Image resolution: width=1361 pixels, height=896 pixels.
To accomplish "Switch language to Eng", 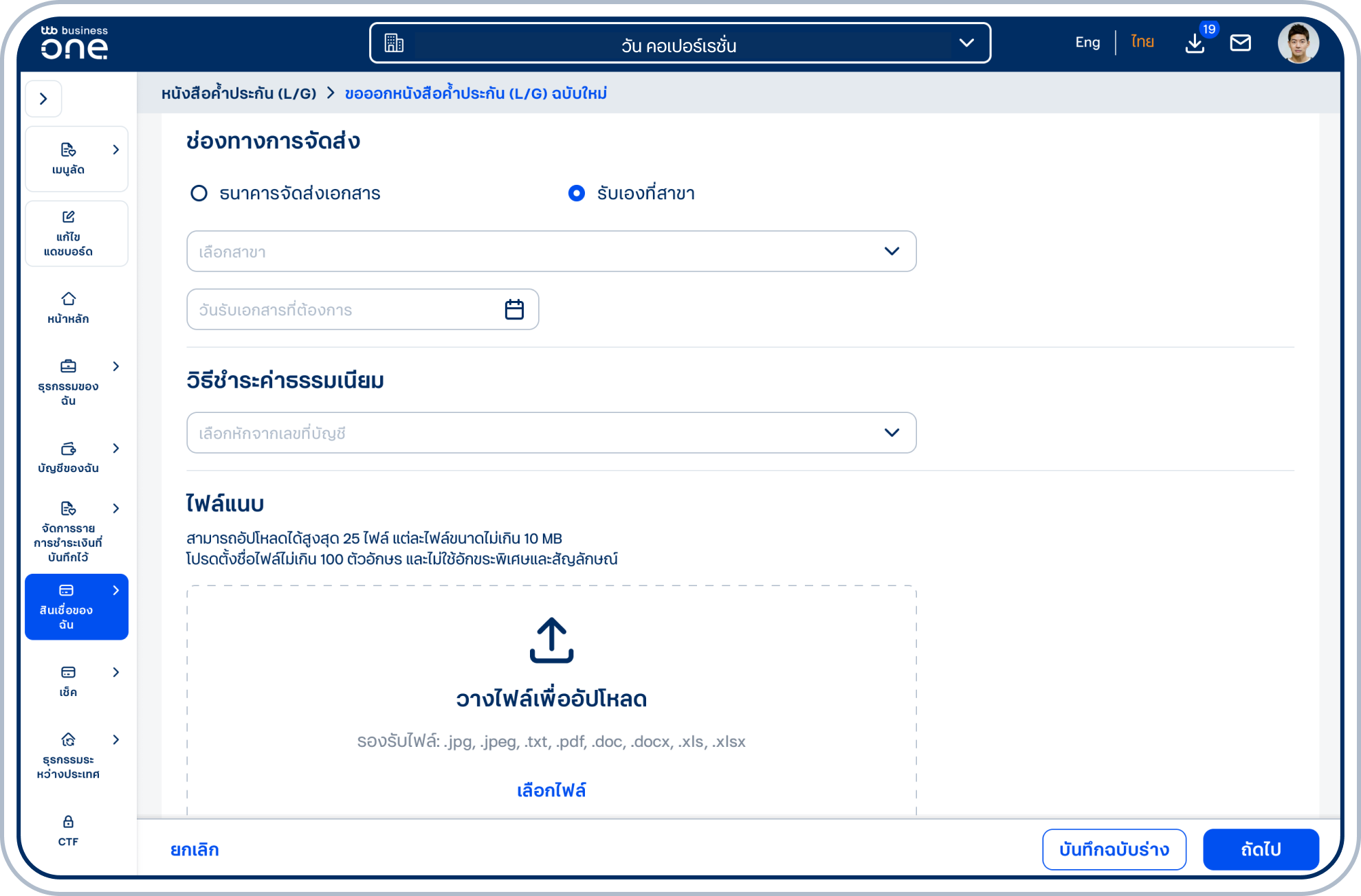I will tap(1087, 43).
